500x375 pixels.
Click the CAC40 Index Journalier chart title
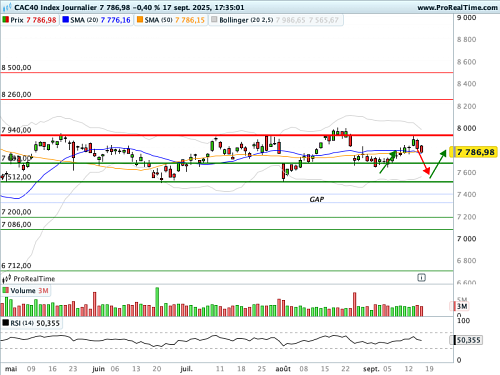click(x=55, y=7)
